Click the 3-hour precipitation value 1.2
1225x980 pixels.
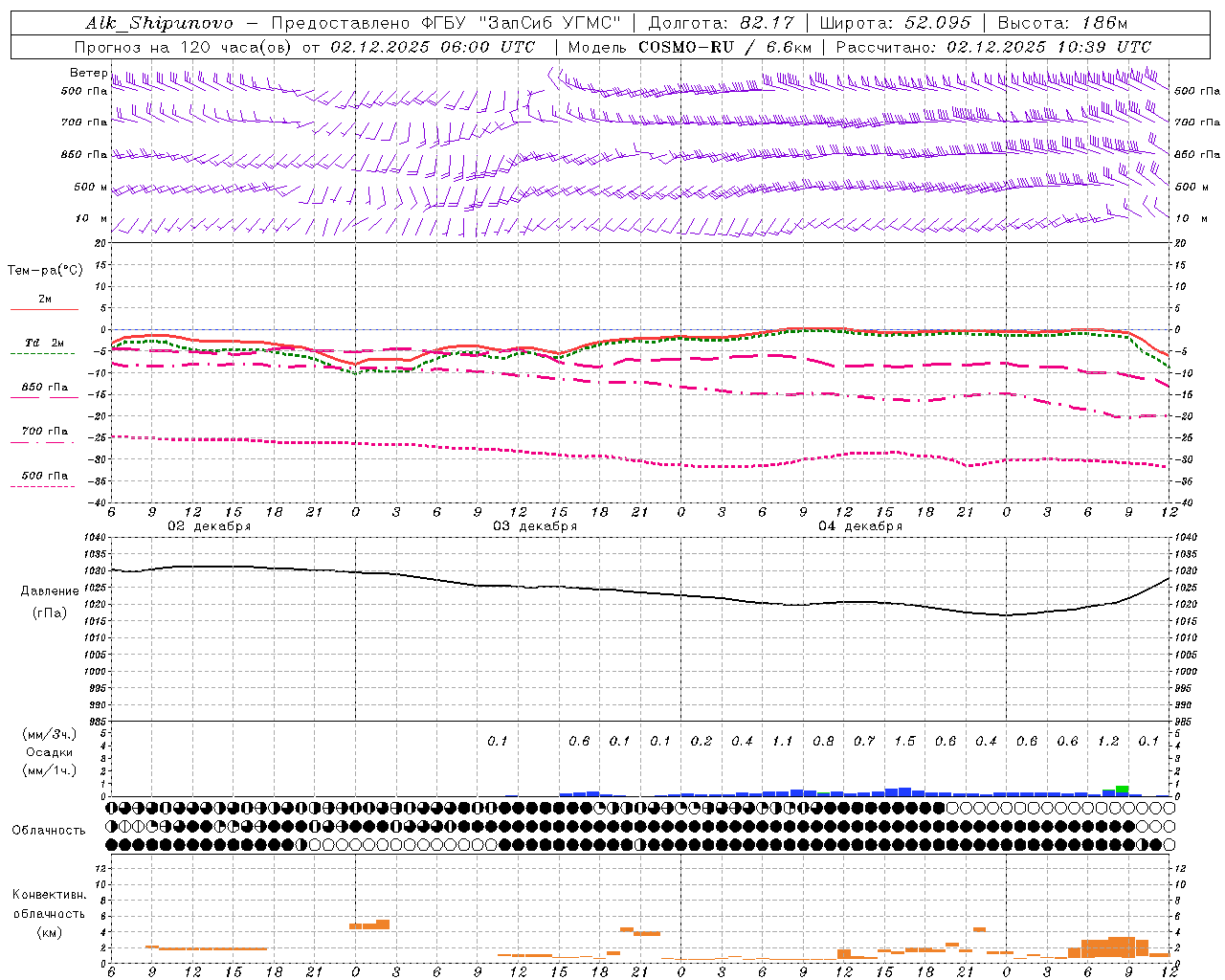[x=1108, y=741]
